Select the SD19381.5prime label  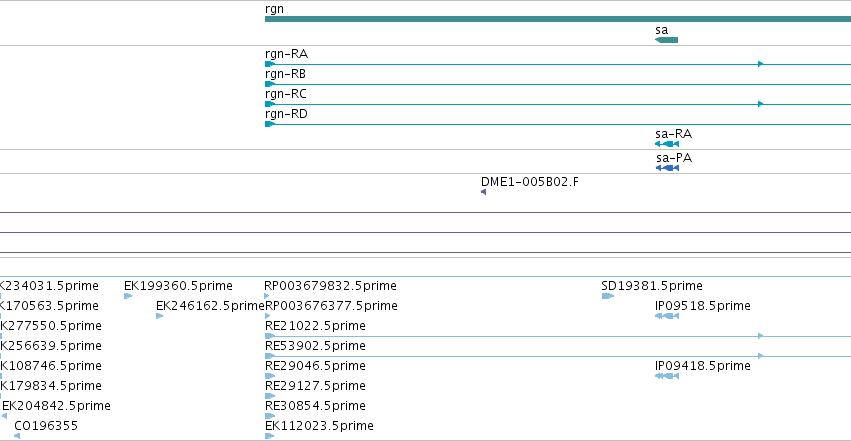pyautogui.click(x=652, y=286)
